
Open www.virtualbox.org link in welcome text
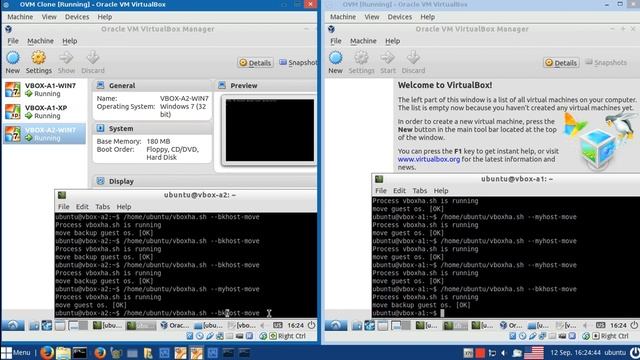point(429,159)
